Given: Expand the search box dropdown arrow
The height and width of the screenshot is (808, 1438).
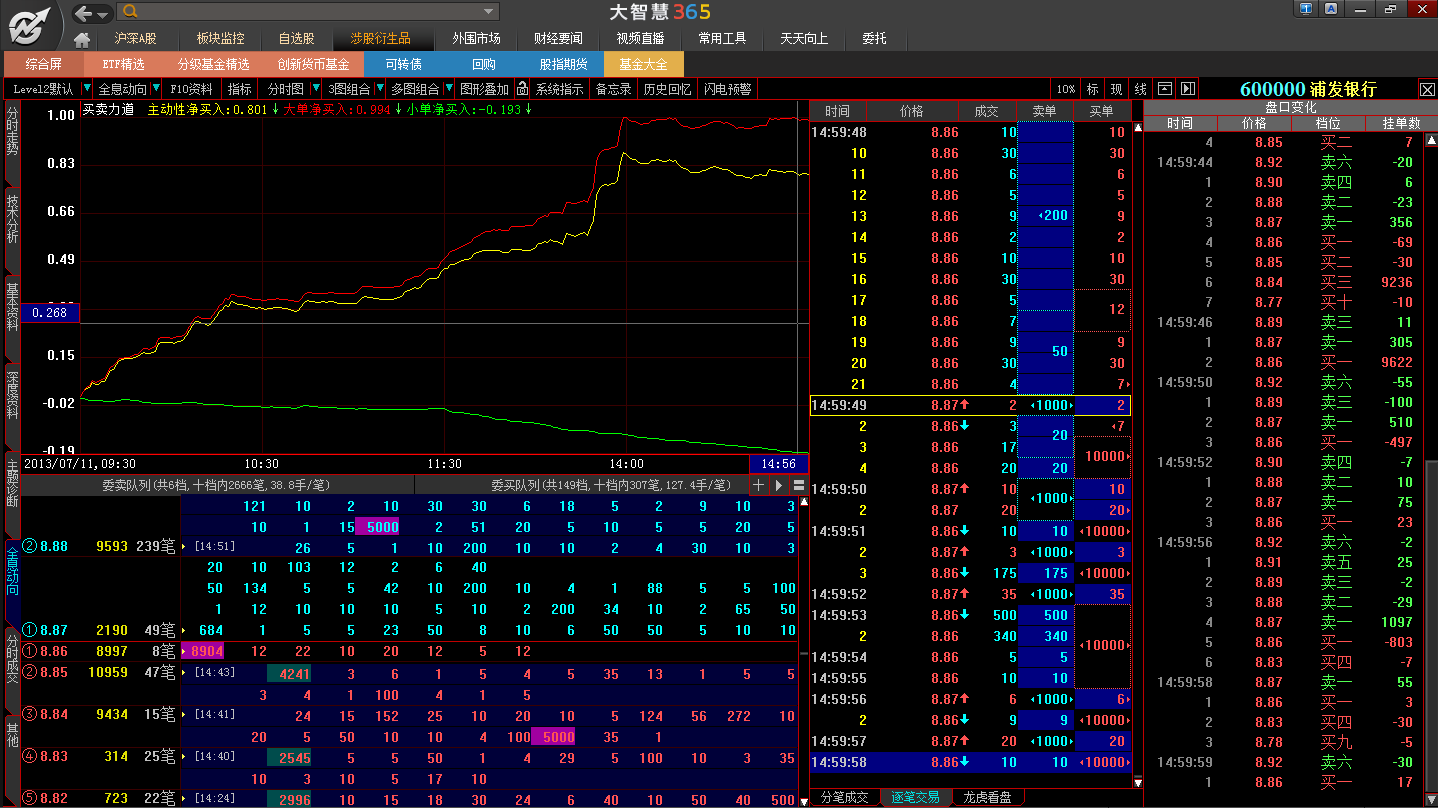Looking at the screenshot, I should (x=489, y=12).
